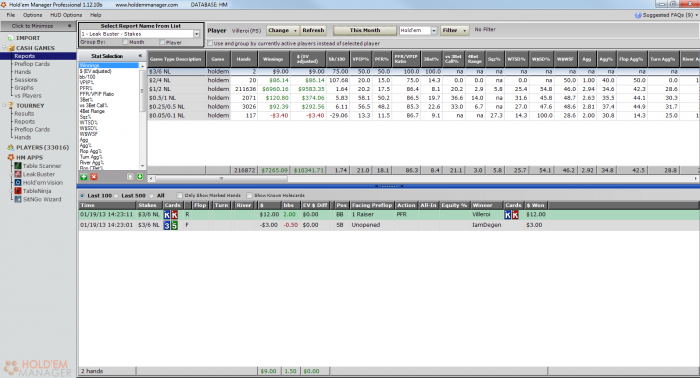Image resolution: width=700 pixels, height=378 pixels.
Task: Toggle Group By Player checkbox
Action: click(x=162, y=42)
